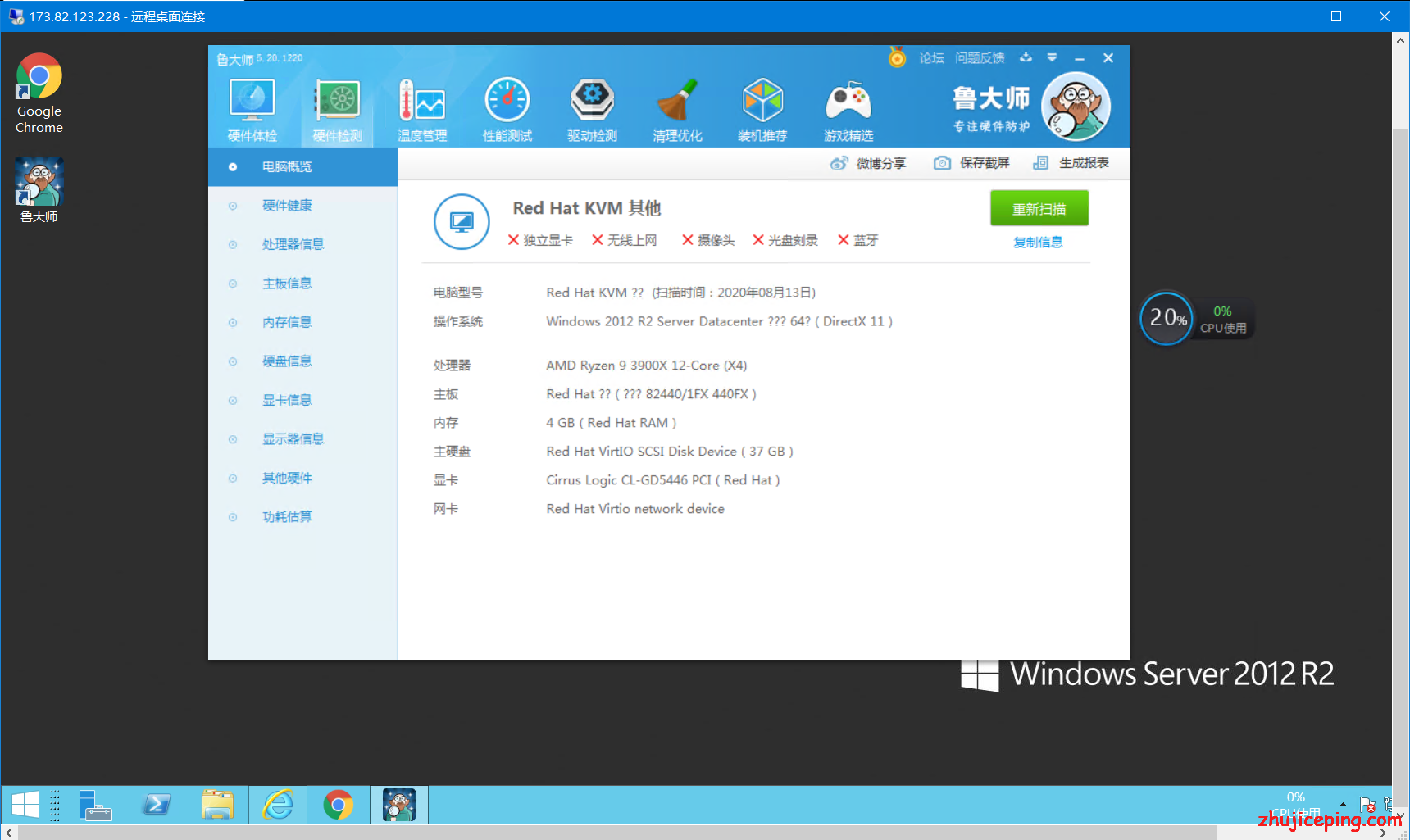Click the 光盘刻录 status indicator

[x=785, y=240]
